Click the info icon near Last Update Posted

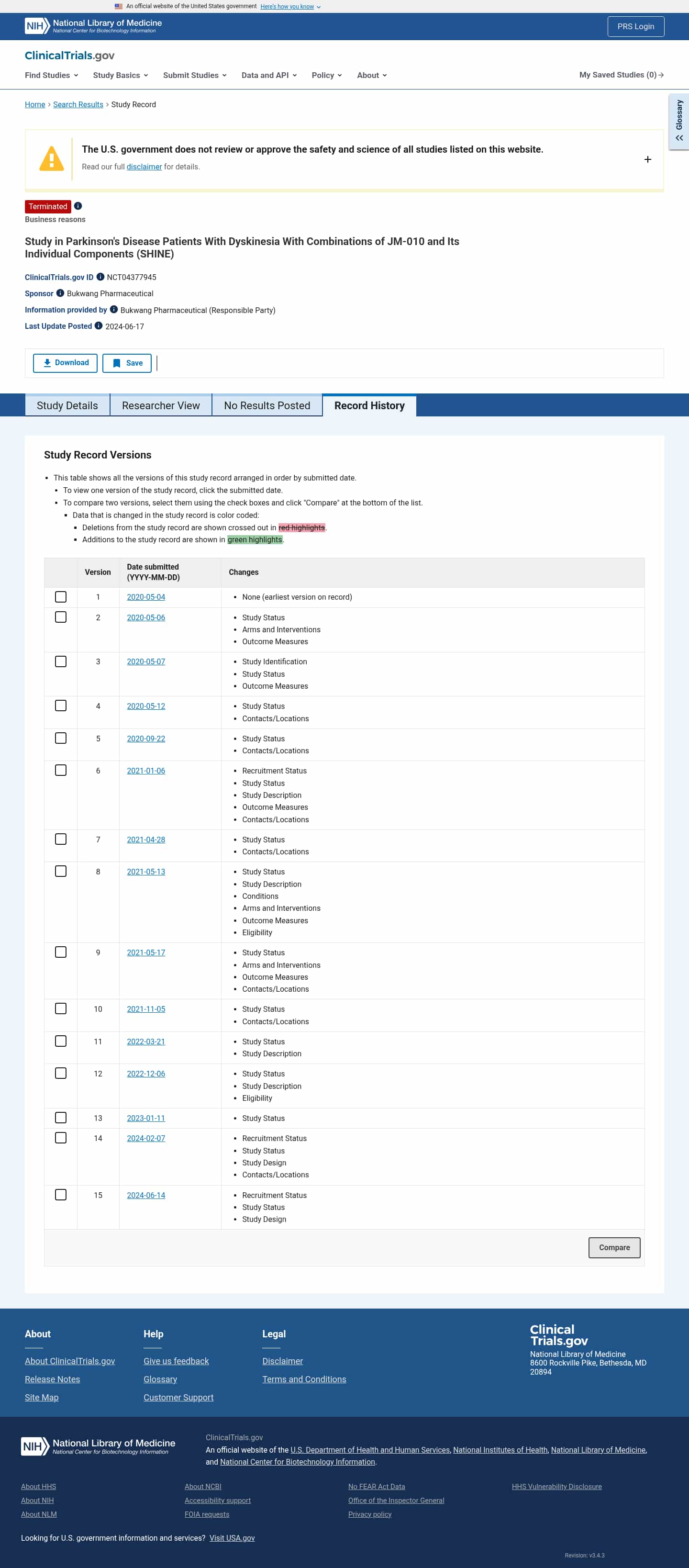pos(98,325)
